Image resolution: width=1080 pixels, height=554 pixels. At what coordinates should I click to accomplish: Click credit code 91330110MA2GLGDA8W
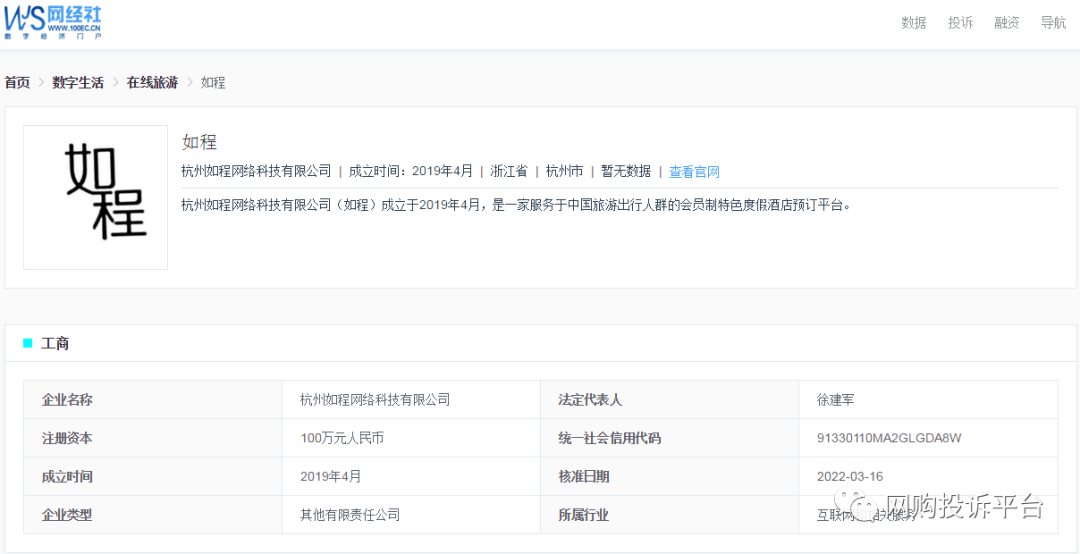889,438
